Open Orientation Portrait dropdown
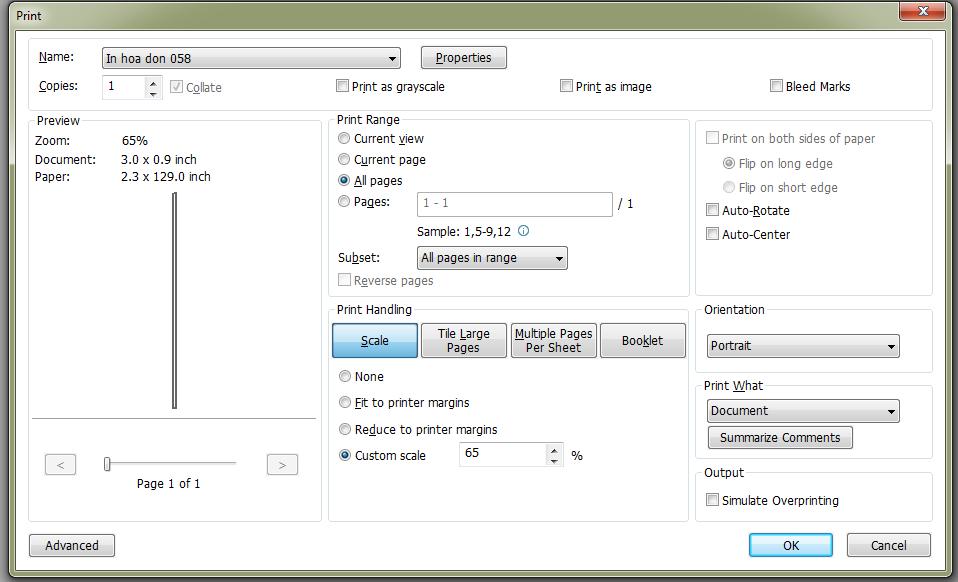The height and width of the screenshot is (582, 958). 803,346
